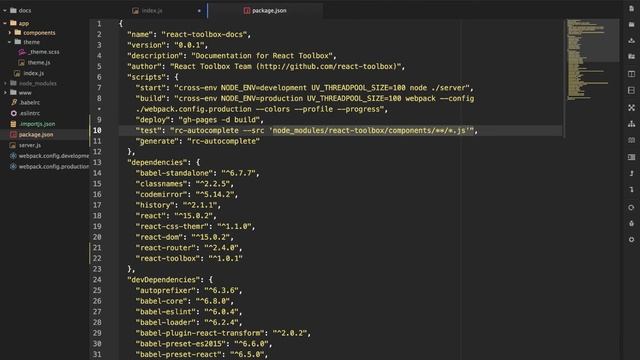Open .importjs.json file in tree
Screen dimensions: 640x360
tap(37, 124)
